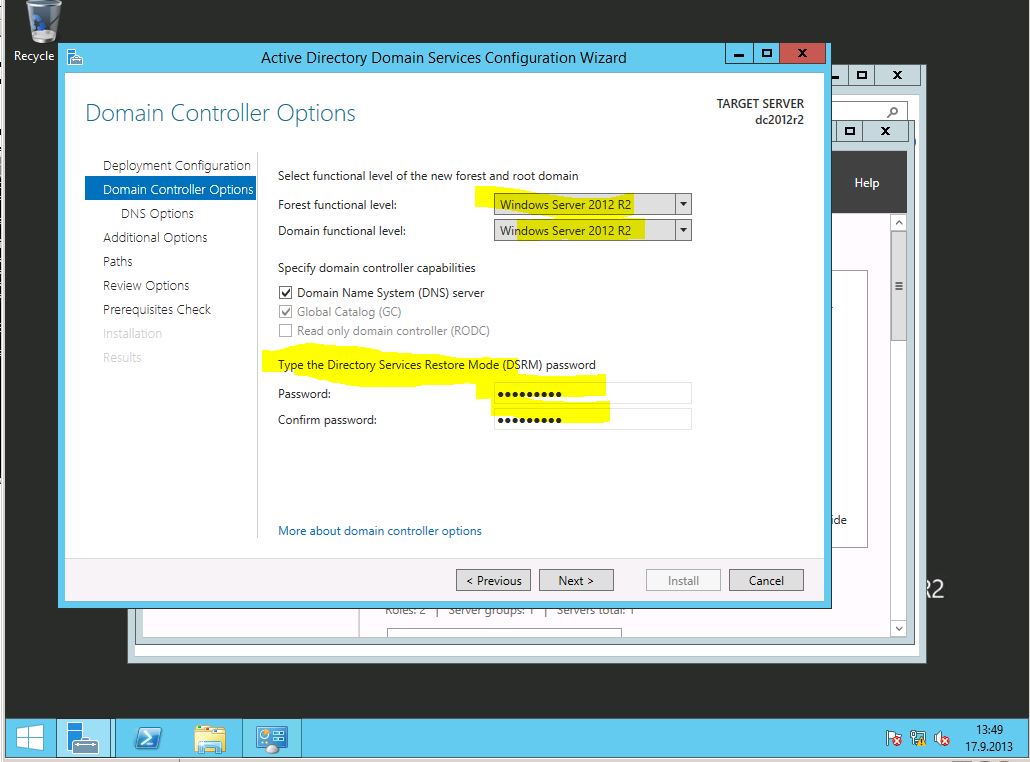Go to DNS Options step

(157, 213)
